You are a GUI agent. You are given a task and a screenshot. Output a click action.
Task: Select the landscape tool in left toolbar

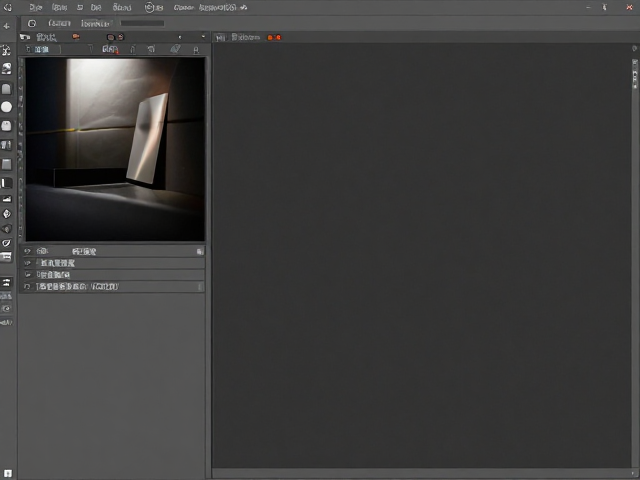point(7,199)
